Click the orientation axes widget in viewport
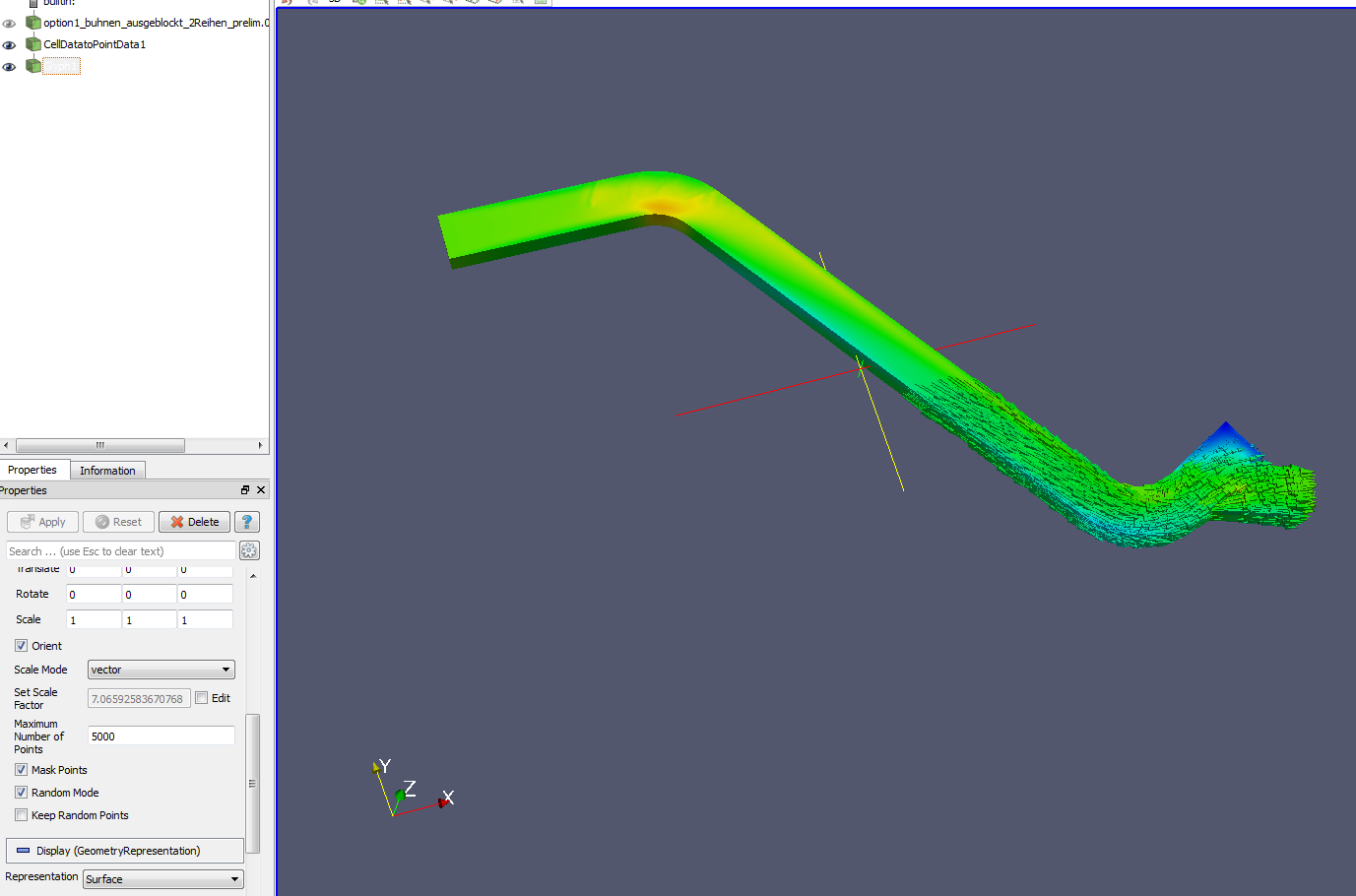The image size is (1356, 896). pyautogui.click(x=412, y=789)
